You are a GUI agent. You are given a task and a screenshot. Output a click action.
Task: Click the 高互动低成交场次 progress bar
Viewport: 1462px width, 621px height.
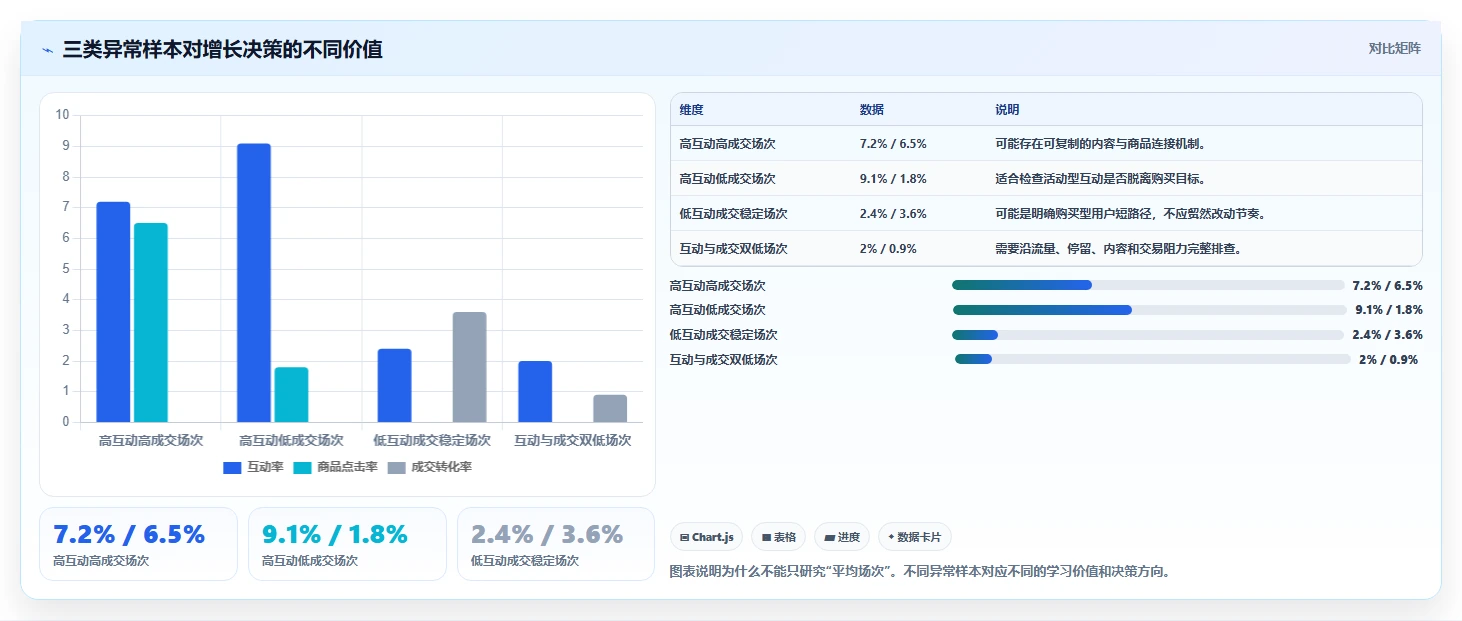[1148, 310]
